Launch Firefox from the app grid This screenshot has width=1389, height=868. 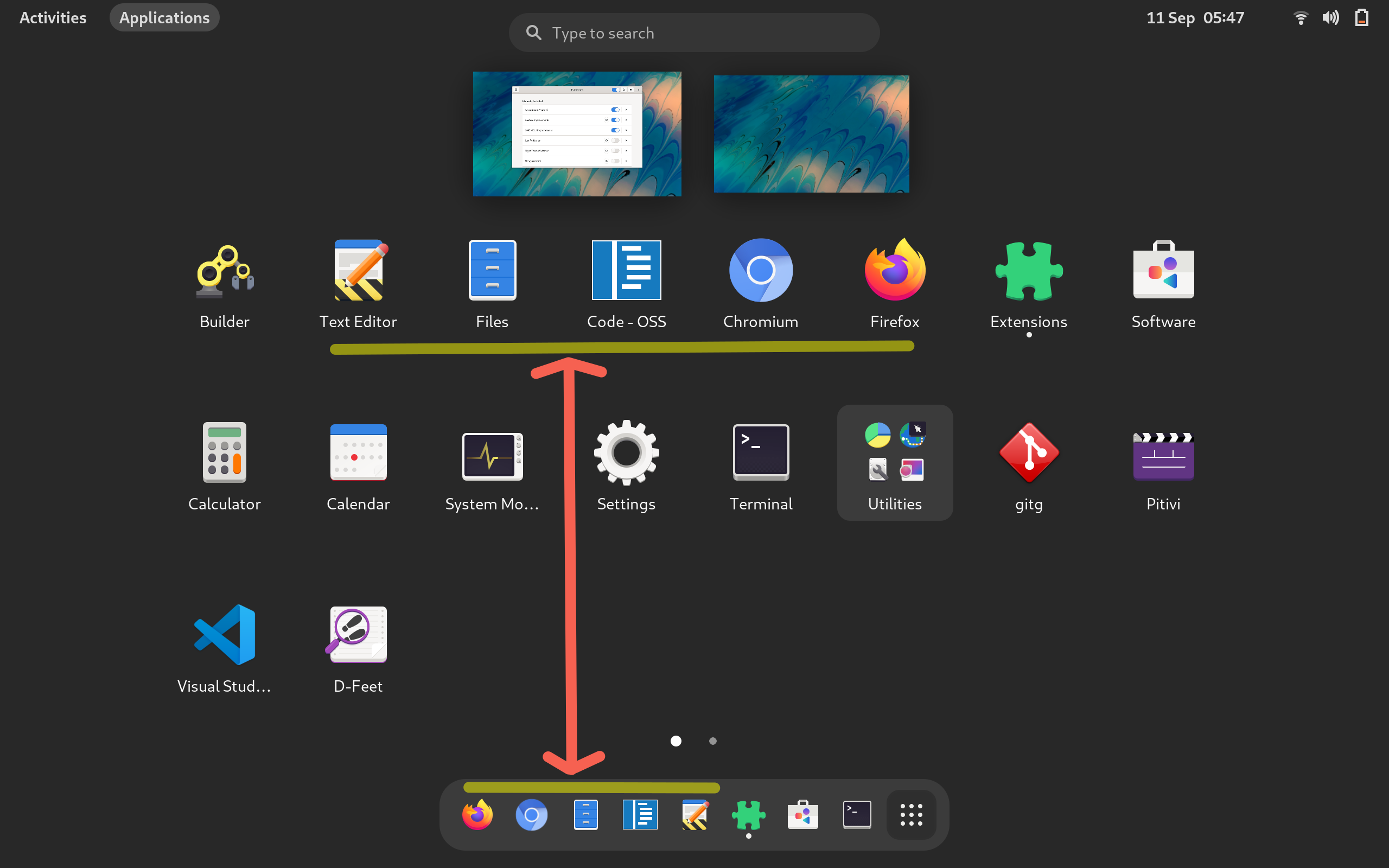895,284
